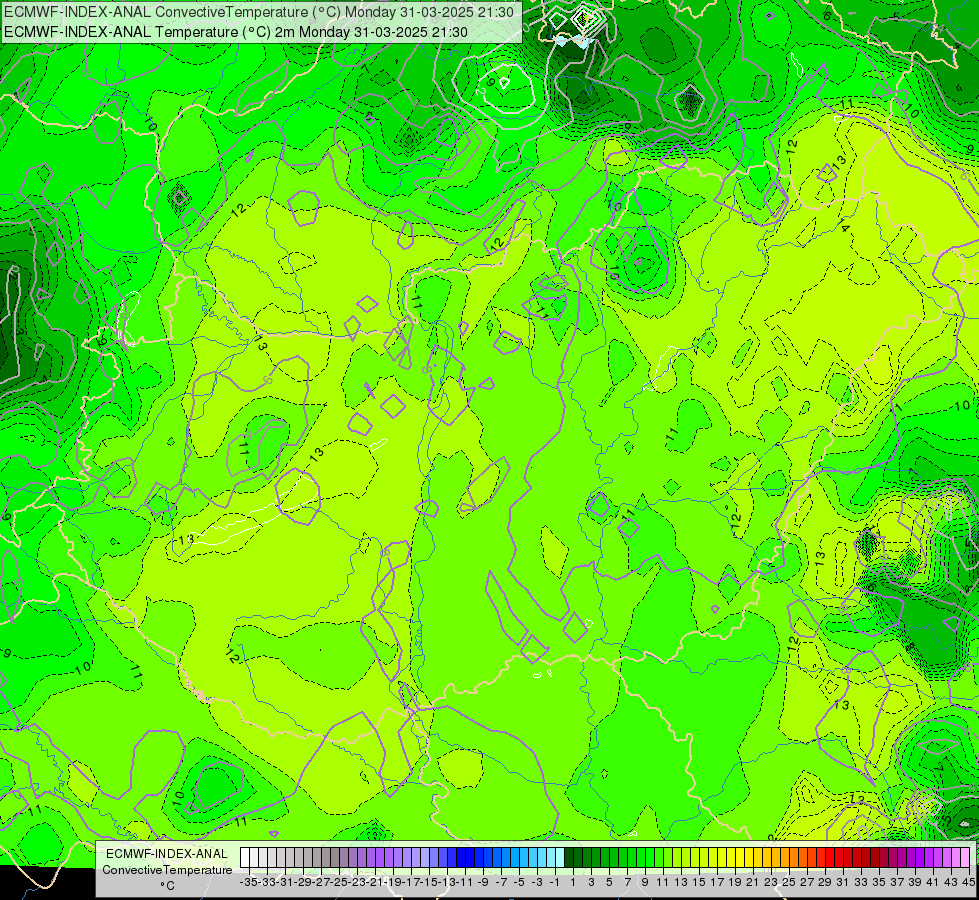Click the legend scale value '-9'
This screenshot has height=900, width=979.
pos(483,883)
